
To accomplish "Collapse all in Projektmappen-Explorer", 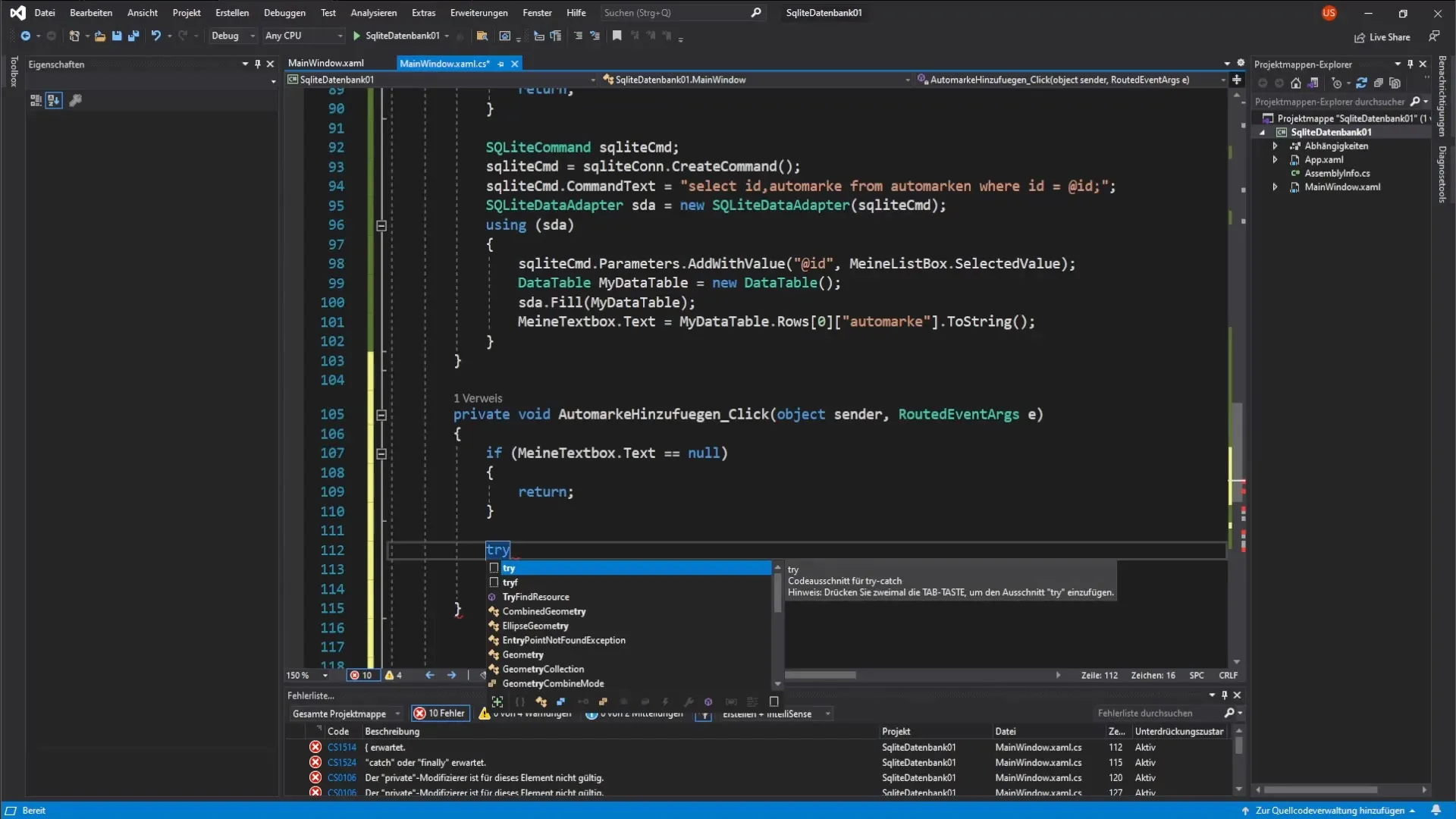I will pyautogui.click(x=1378, y=83).
